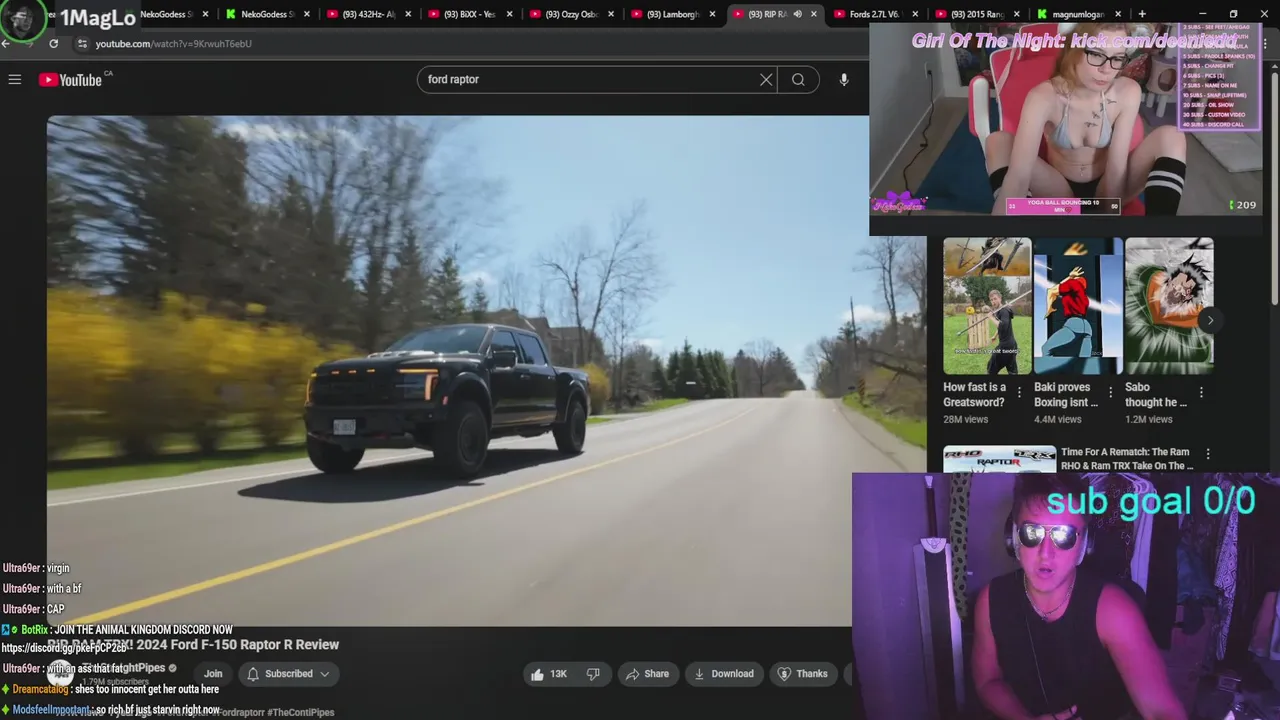Image resolution: width=1280 pixels, height=720 pixels.
Task: Open more options for 'How fast is a Greatsword?'
Action: 1019,392
